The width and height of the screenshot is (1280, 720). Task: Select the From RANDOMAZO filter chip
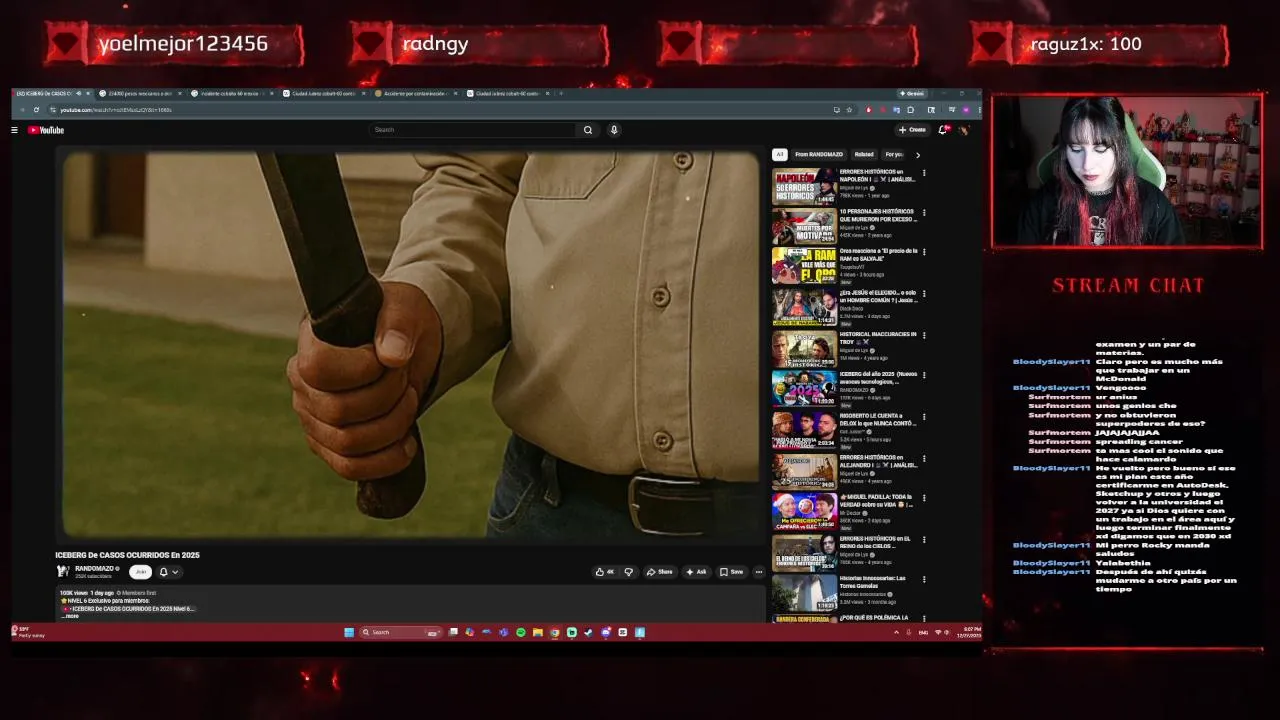tap(819, 155)
